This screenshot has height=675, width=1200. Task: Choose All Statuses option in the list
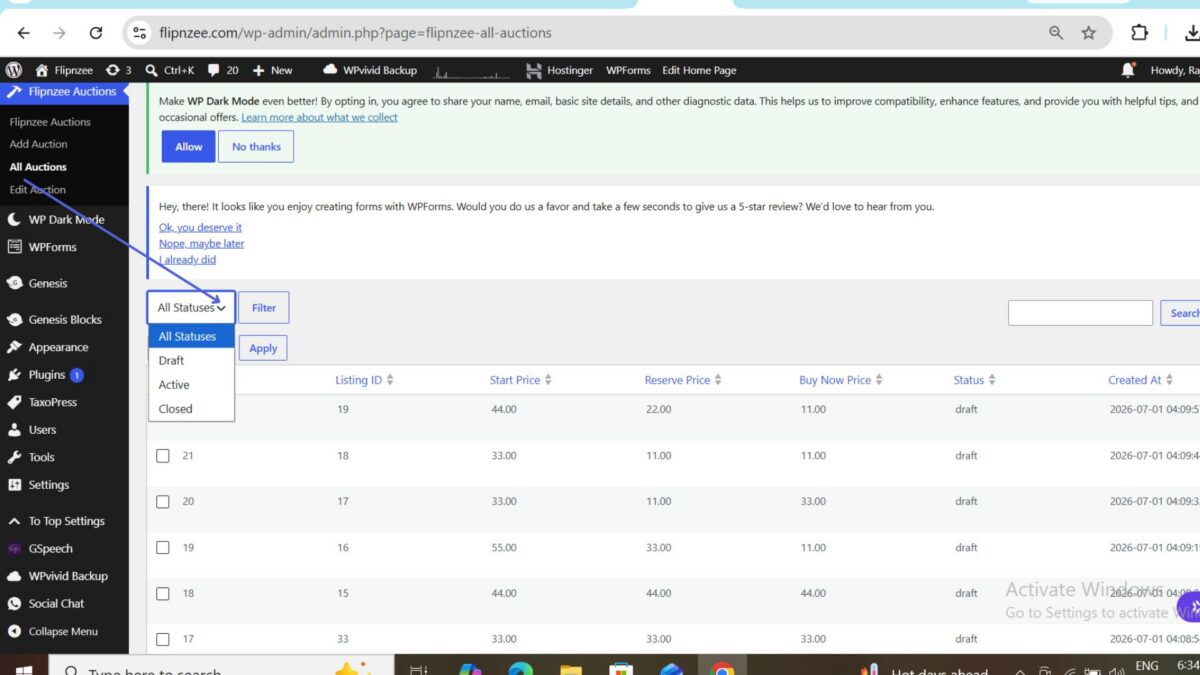191,336
